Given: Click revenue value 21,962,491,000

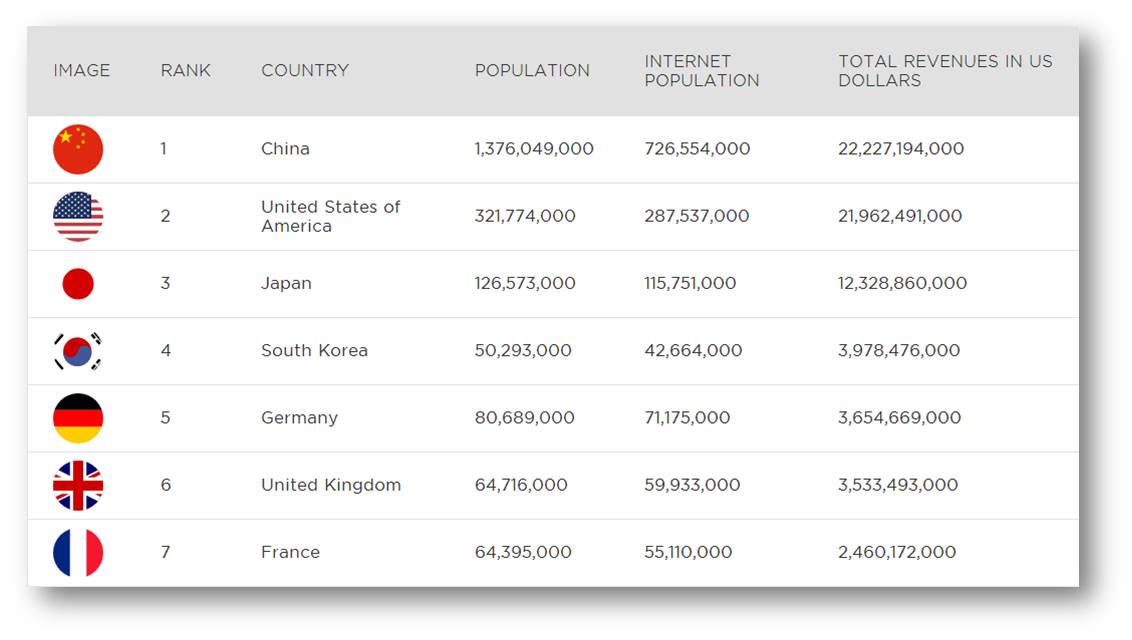Looking at the screenshot, I should tap(900, 216).
